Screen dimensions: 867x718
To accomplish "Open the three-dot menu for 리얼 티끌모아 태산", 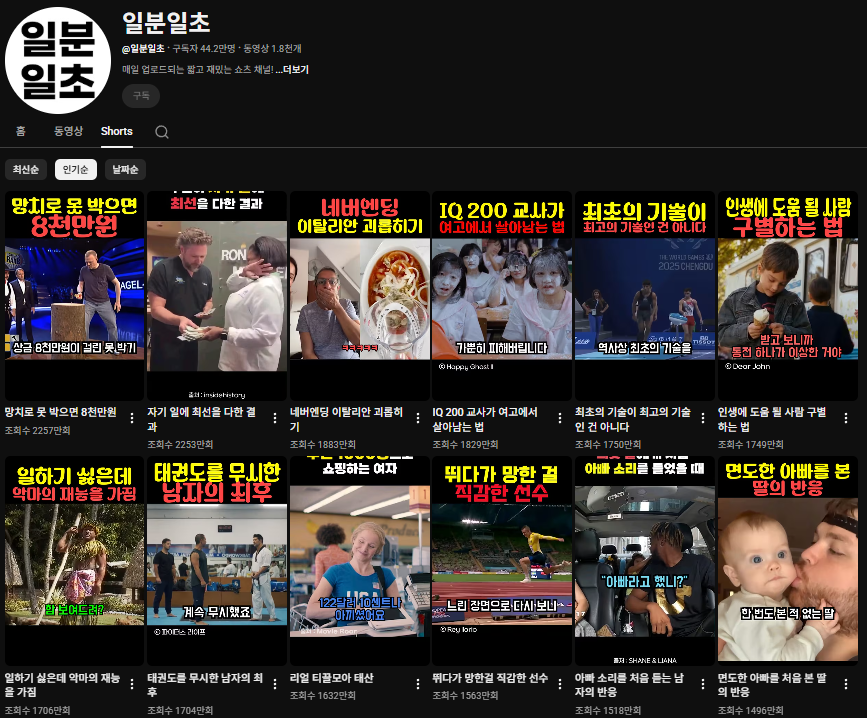I will coord(417,684).
